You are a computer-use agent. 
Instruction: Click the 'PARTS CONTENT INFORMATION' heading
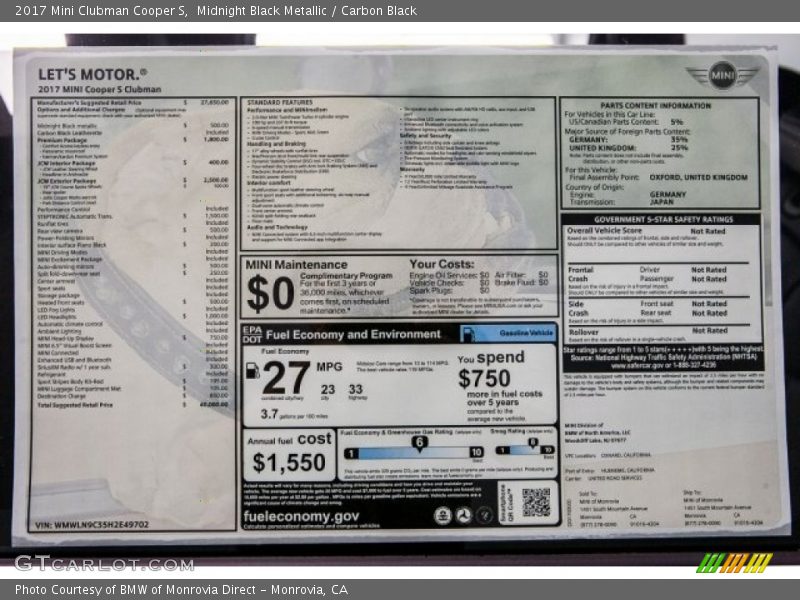pos(656,106)
